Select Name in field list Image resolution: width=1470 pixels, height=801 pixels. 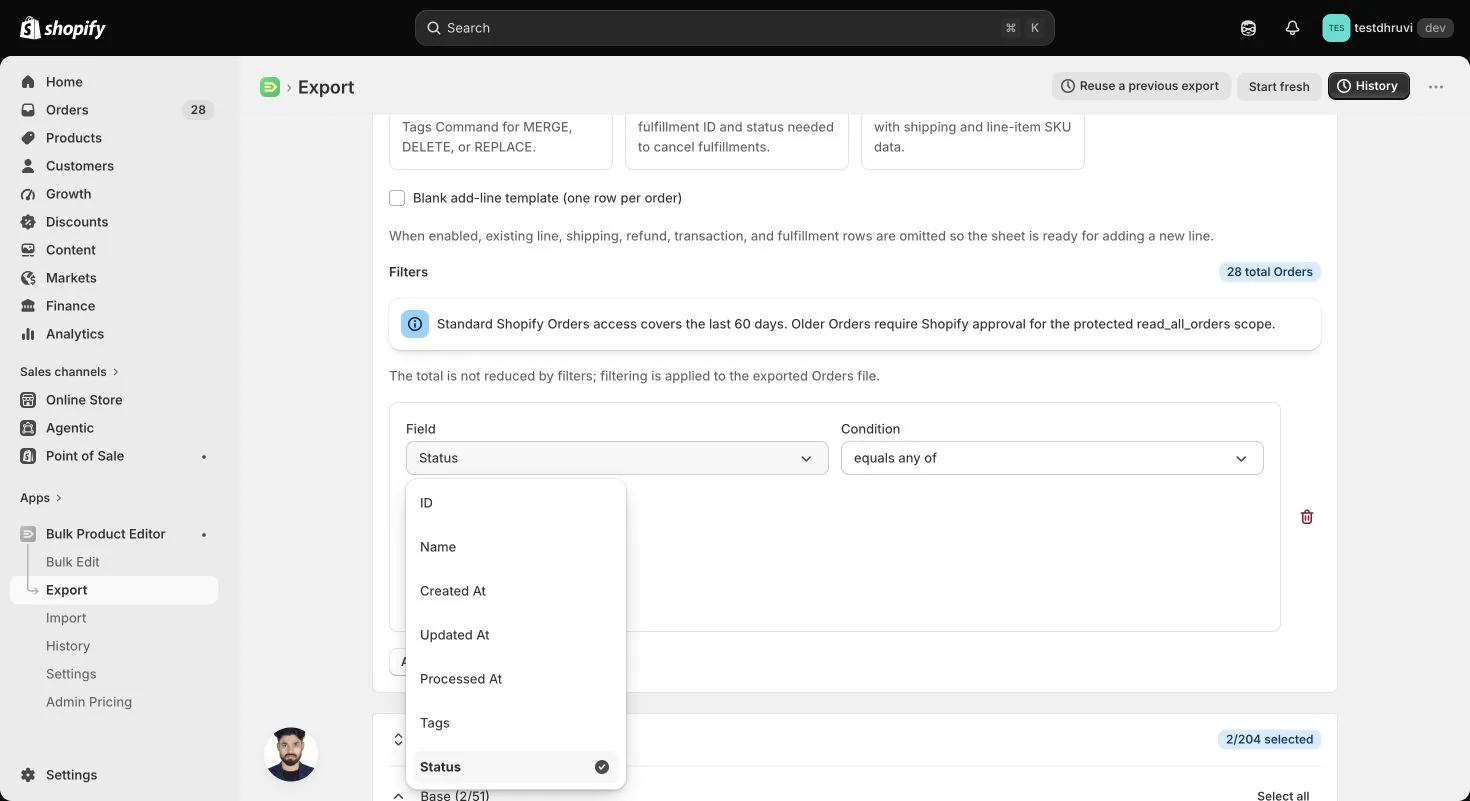(x=515, y=547)
